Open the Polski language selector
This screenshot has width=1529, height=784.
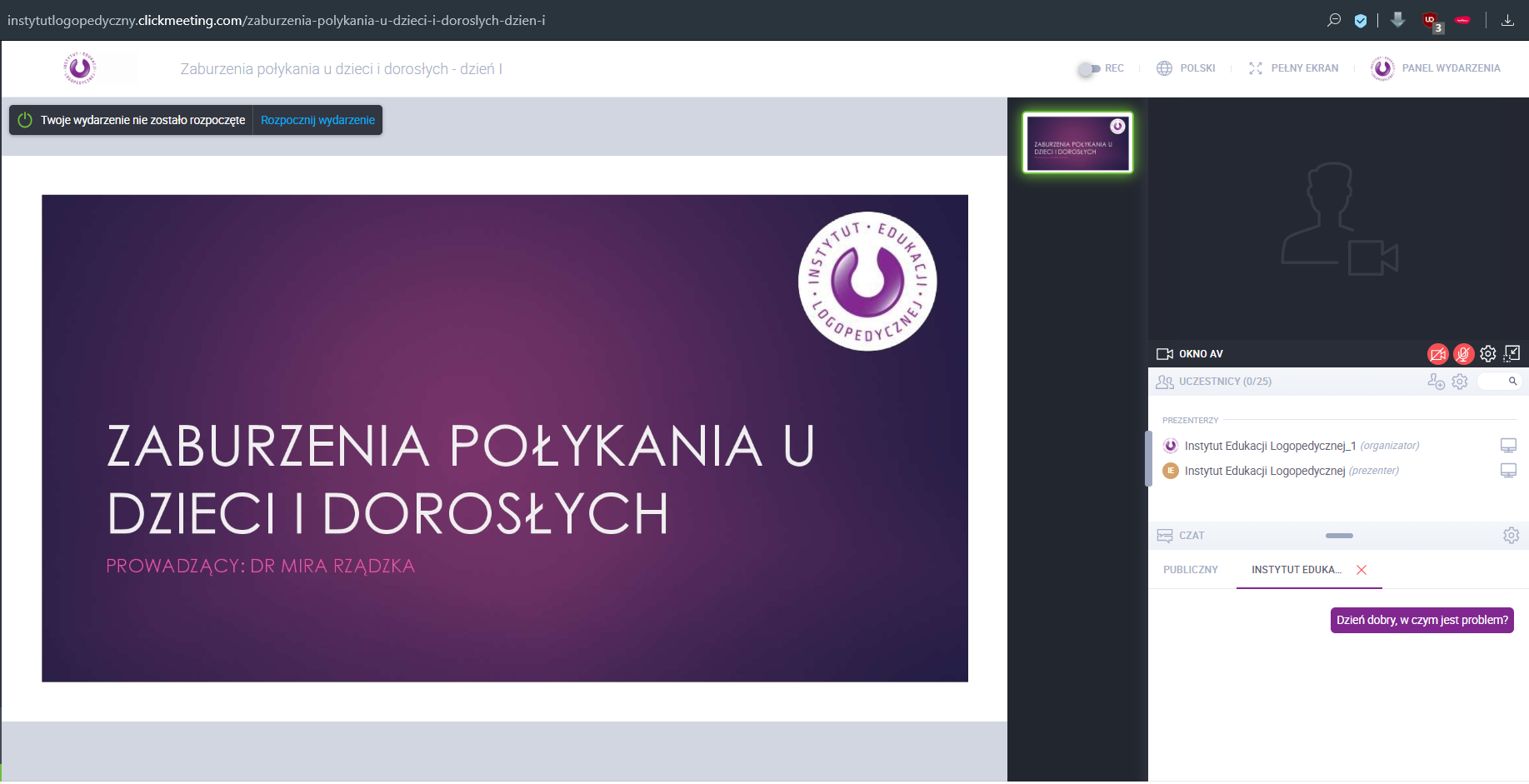click(x=1187, y=68)
